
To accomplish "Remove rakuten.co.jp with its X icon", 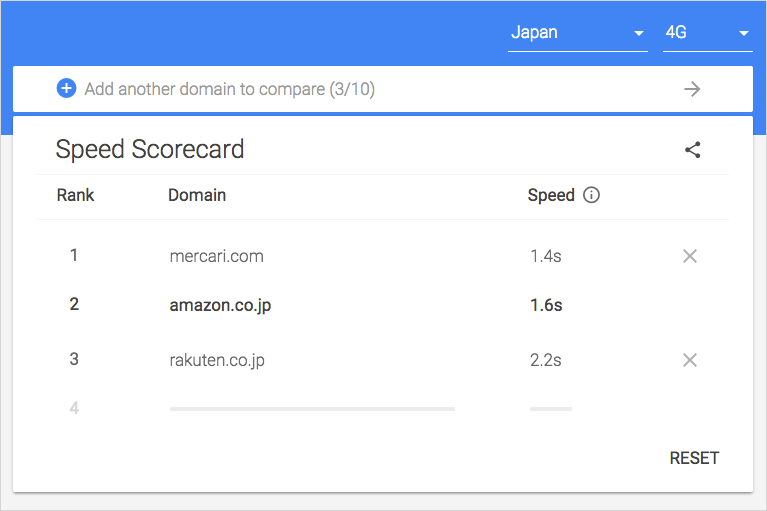I will point(690,360).
